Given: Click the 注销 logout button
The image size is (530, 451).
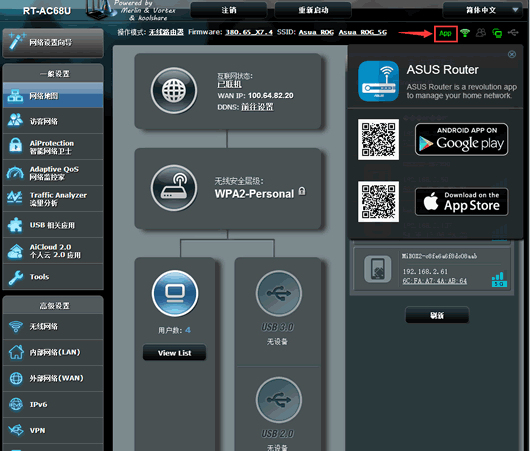Looking at the screenshot, I should (x=229, y=10).
